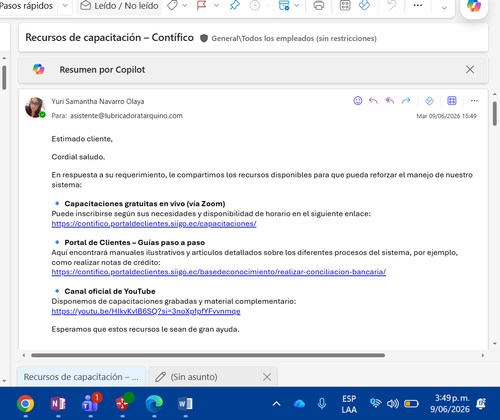Expand Resumen por Copilot
The height and width of the screenshot is (420, 500).
coord(102,70)
